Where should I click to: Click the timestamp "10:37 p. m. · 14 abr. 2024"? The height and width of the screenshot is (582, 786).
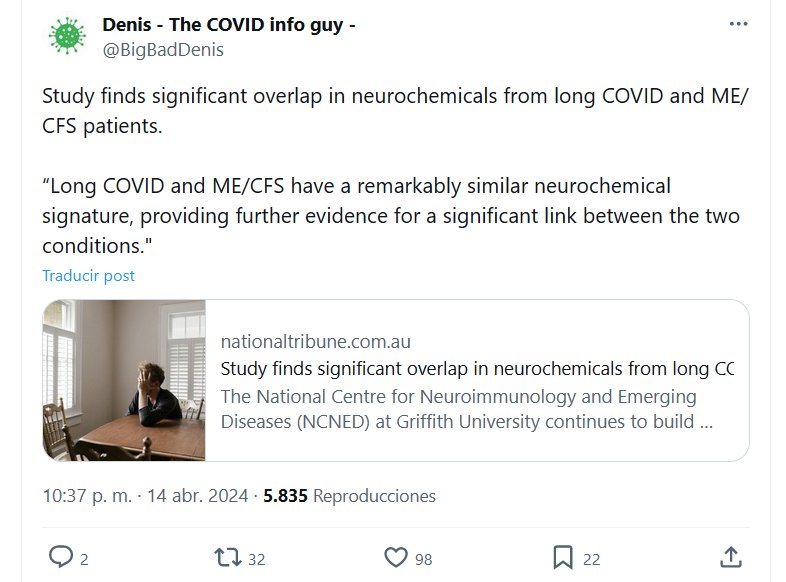tap(146, 495)
